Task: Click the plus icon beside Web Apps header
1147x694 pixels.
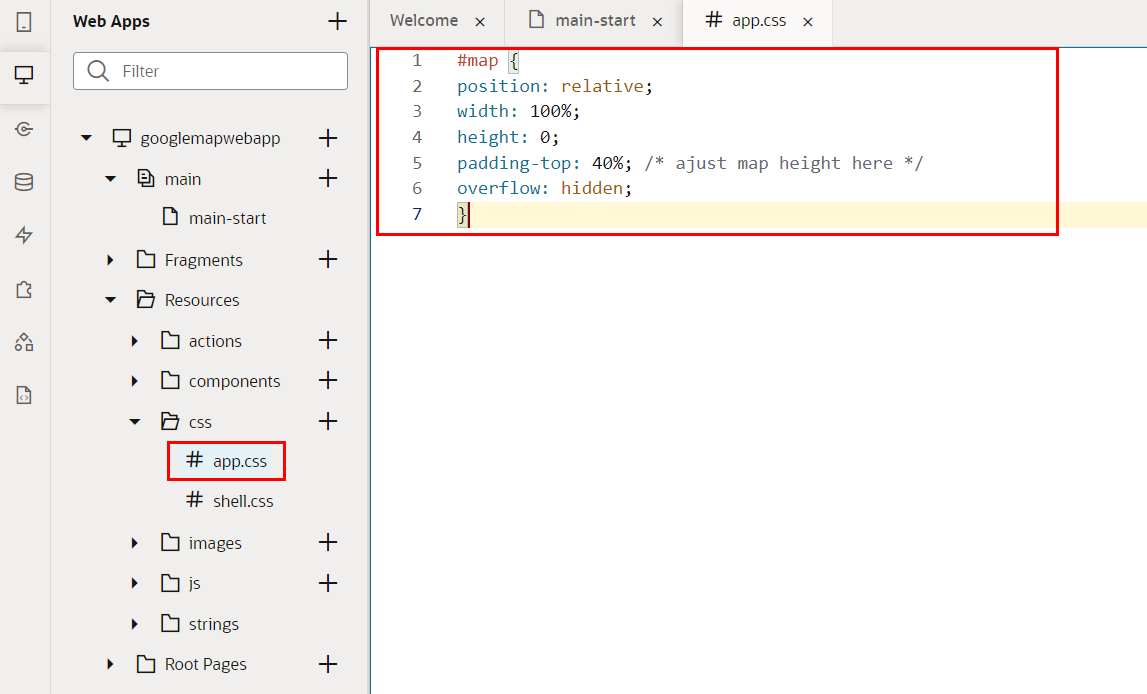Action: point(337,21)
